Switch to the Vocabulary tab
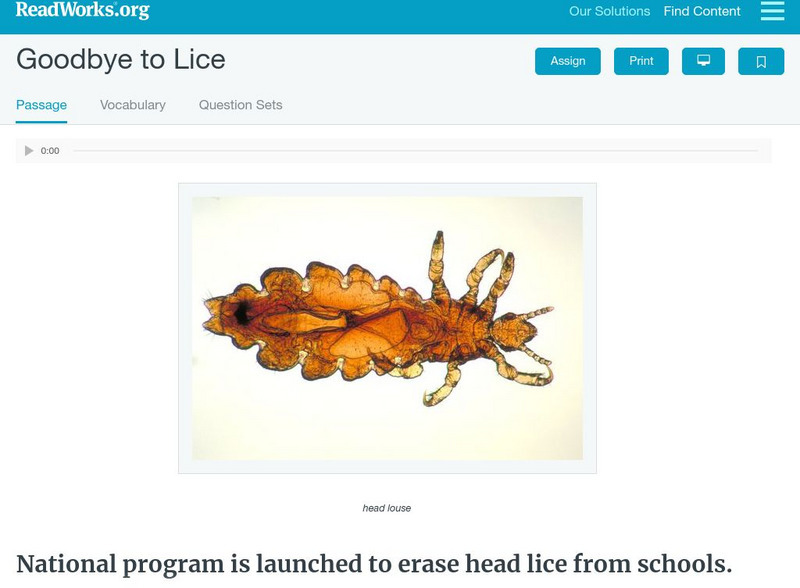 [x=133, y=105]
